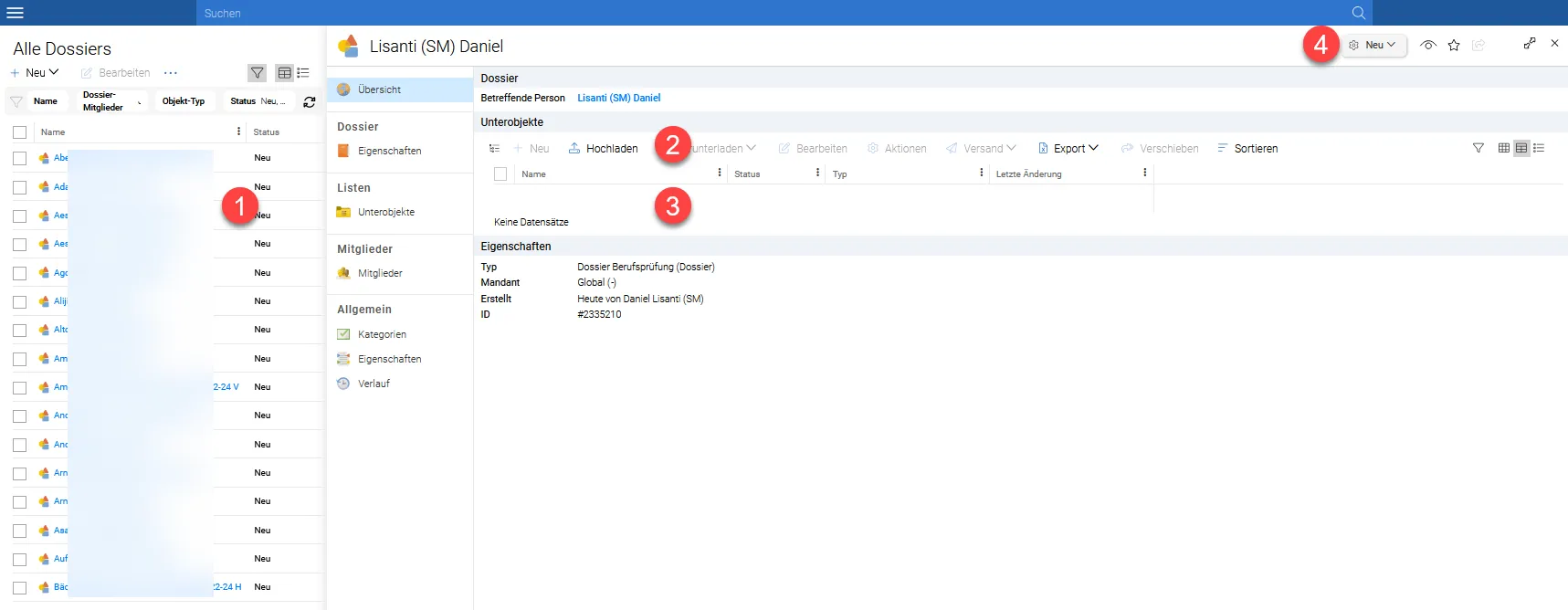Click the Hochladen button

603,148
